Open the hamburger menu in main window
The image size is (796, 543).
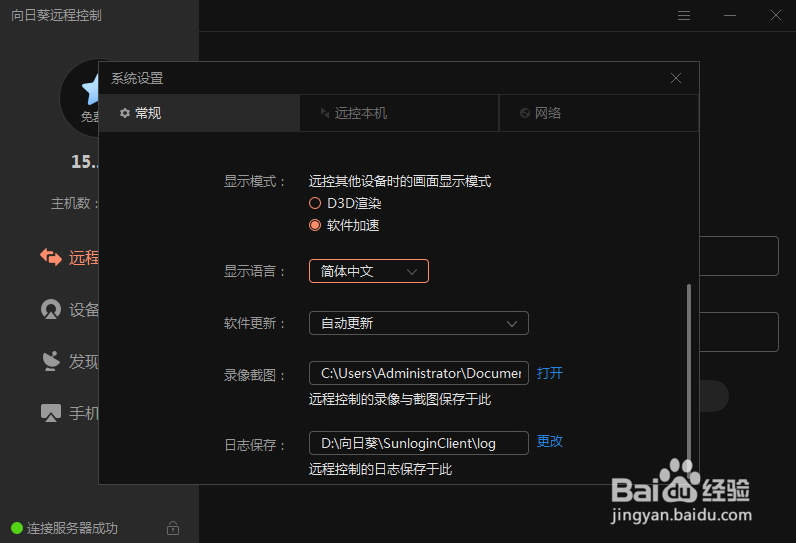683,16
